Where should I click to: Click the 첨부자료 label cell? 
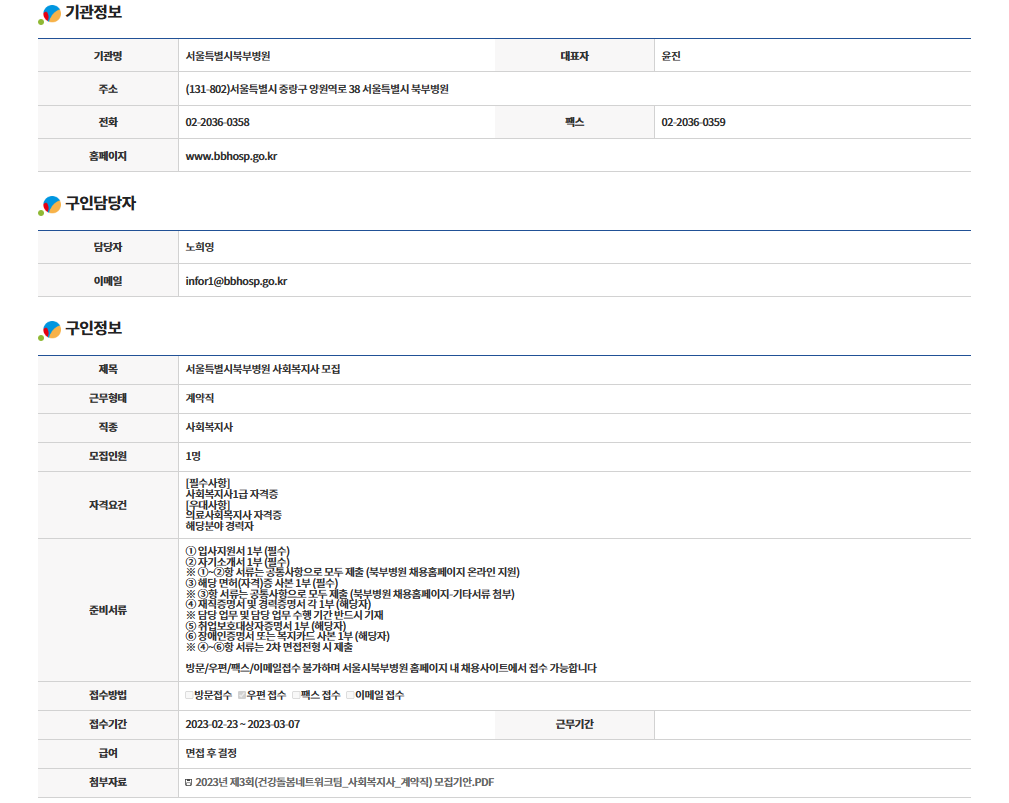pos(108,782)
